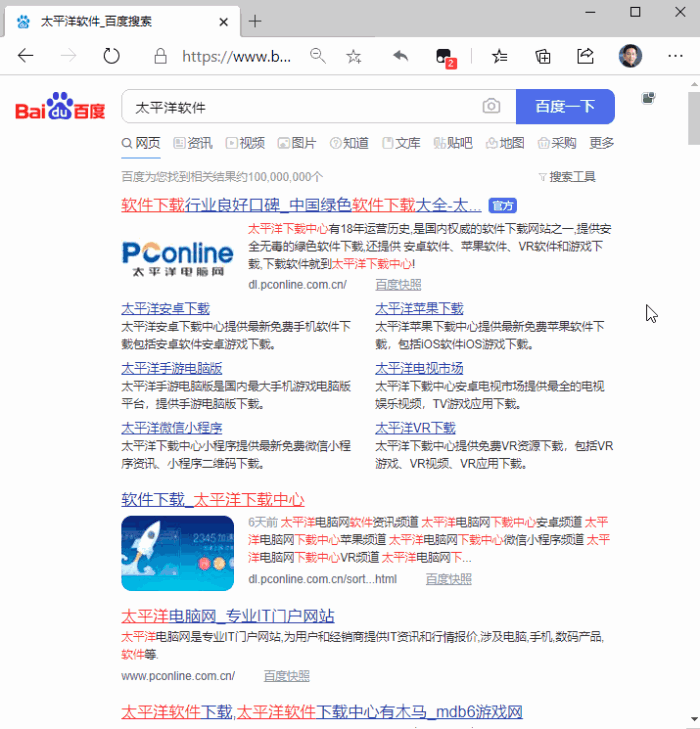Click the small icon right of search button
The height and width of the screenshot is (729, 700).
[648, 98]
